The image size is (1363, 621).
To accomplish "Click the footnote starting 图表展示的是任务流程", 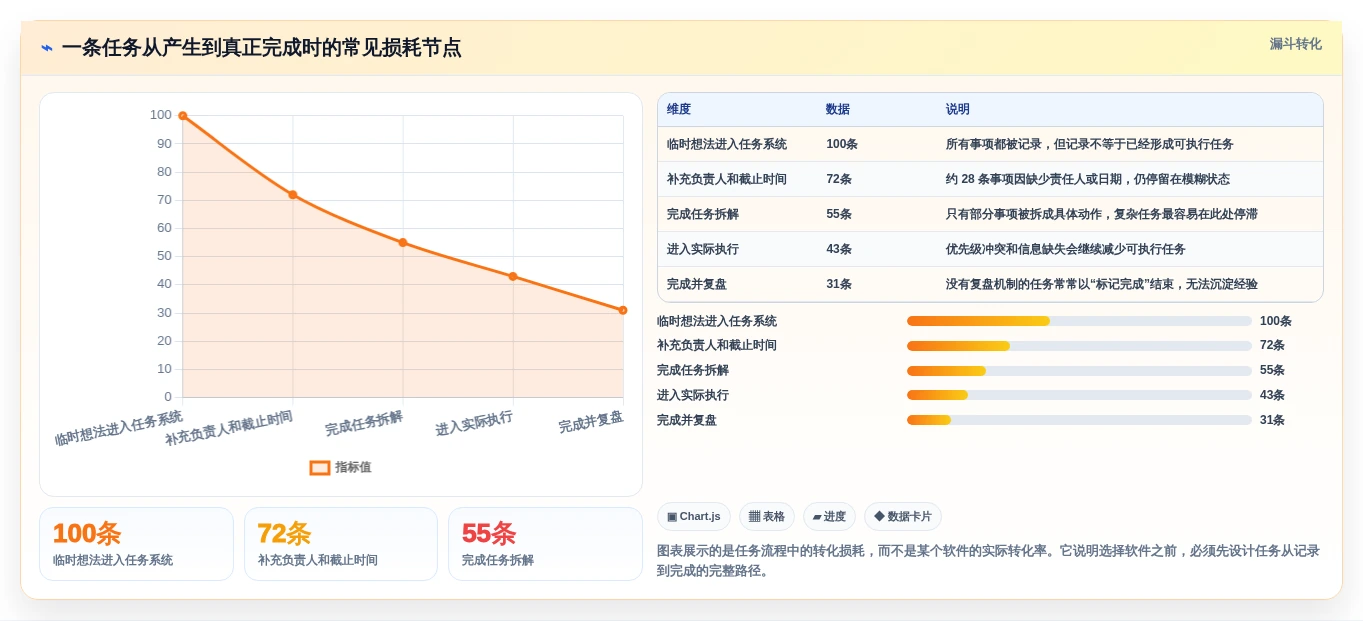I will point(988,560).
